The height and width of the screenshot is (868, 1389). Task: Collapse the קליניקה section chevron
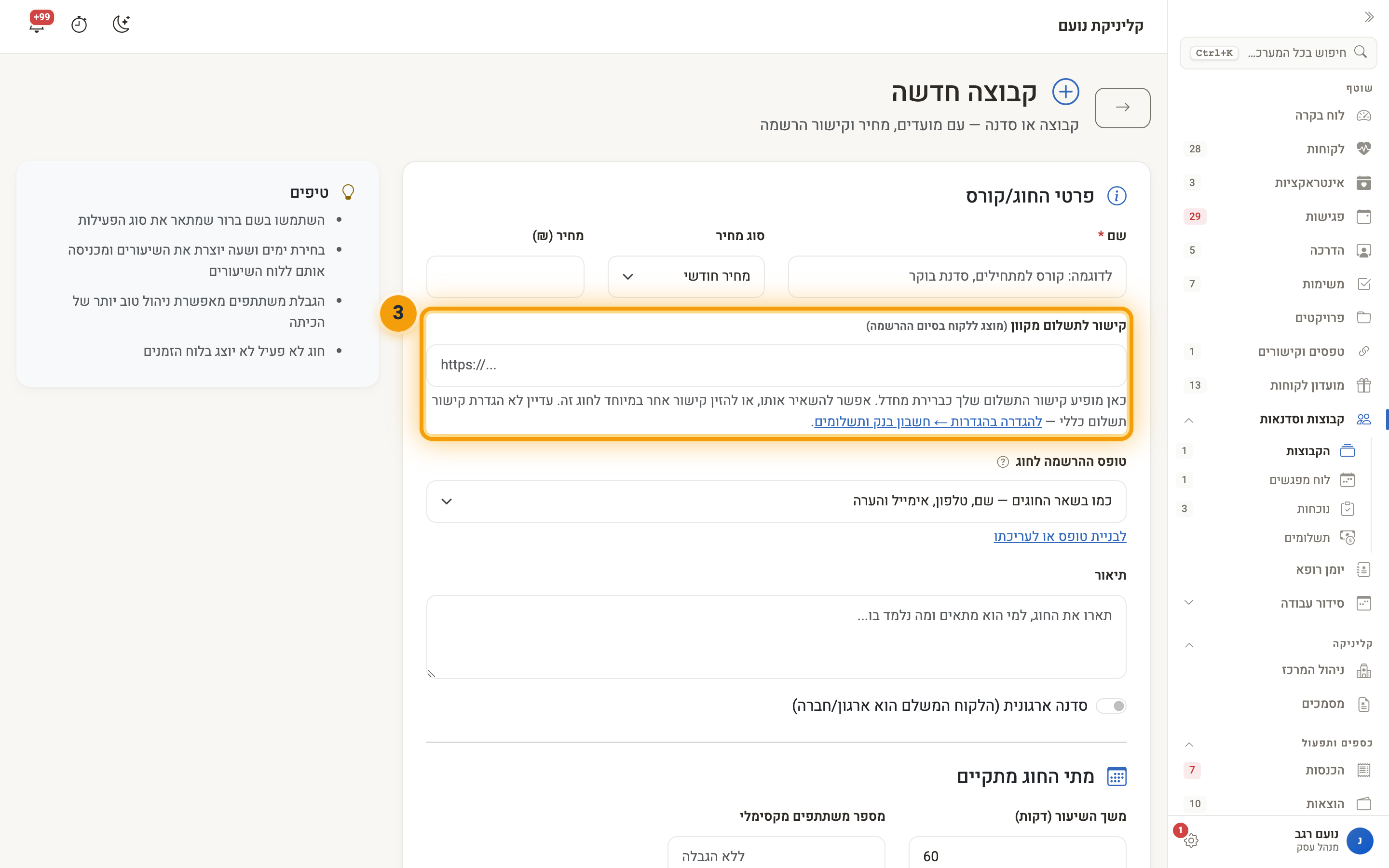[x=1189, y=645]
